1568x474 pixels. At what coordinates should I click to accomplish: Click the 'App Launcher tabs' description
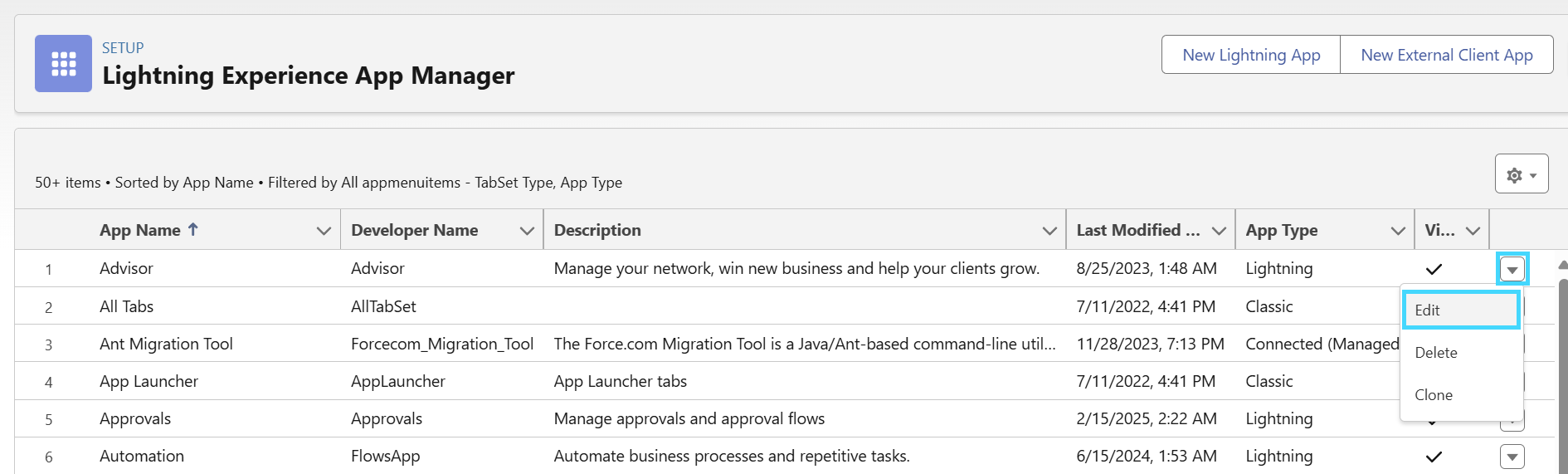[x=621, y=381]
